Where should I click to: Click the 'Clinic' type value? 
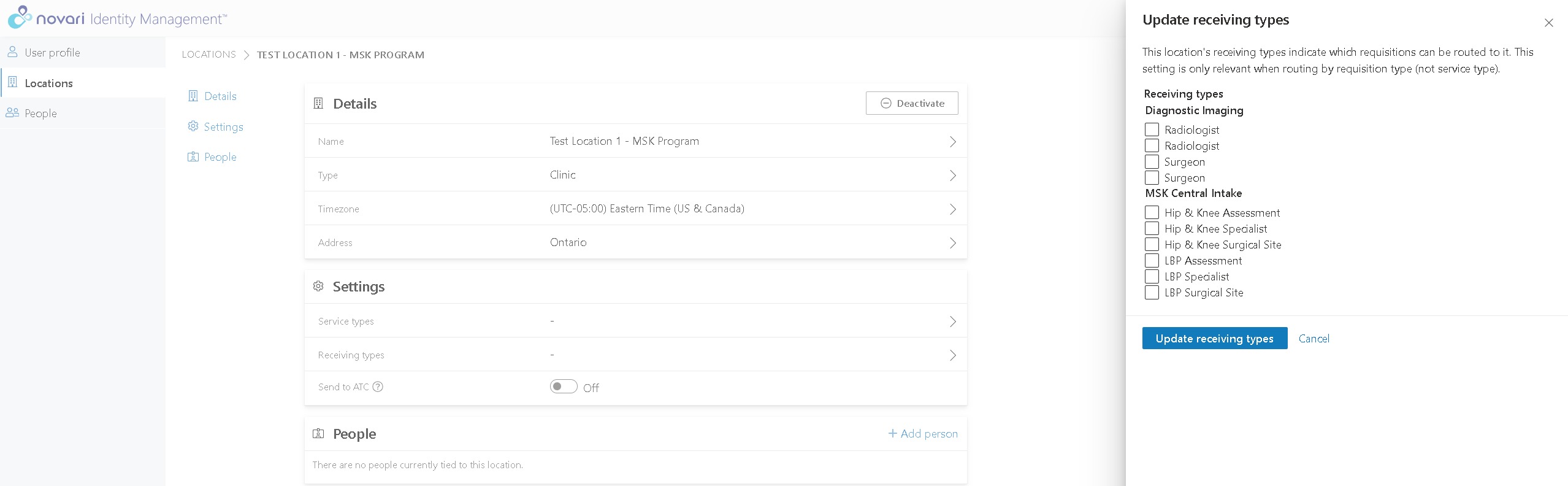click(562, 175)
